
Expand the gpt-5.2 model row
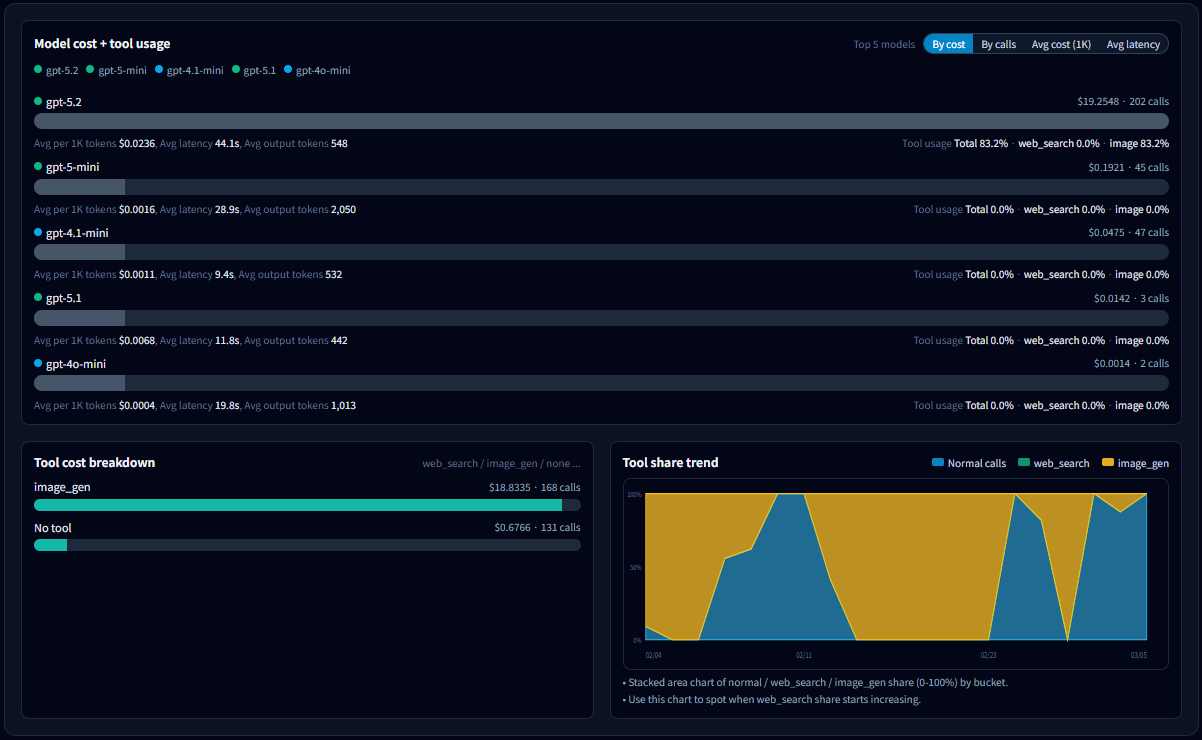[x=64, y=101]
